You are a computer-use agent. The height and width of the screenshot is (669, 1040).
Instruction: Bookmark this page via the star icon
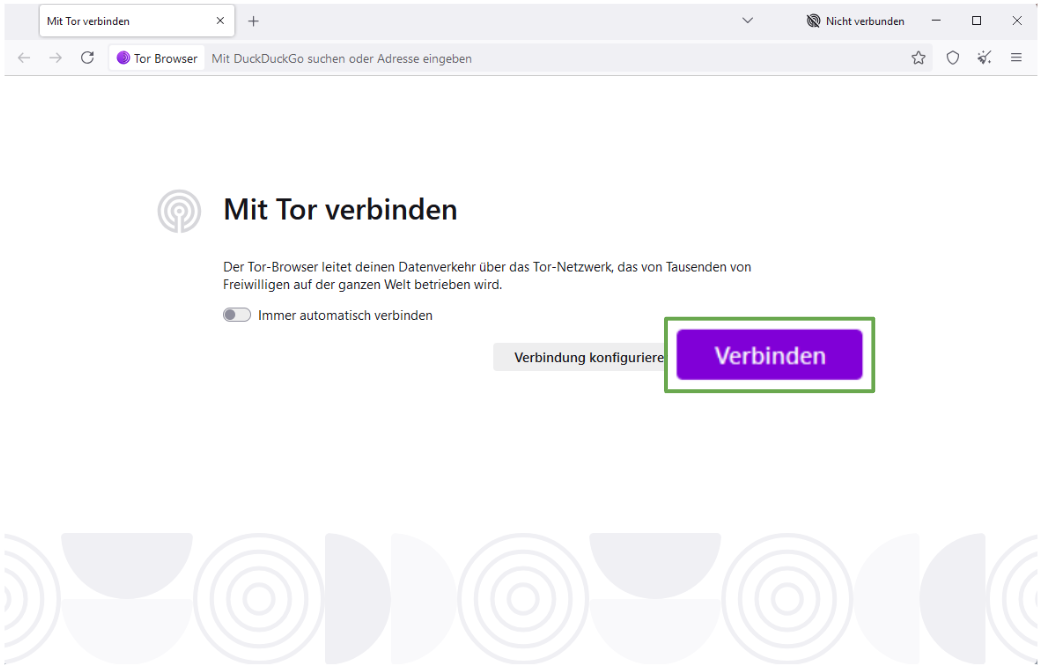tap(918, 57)
